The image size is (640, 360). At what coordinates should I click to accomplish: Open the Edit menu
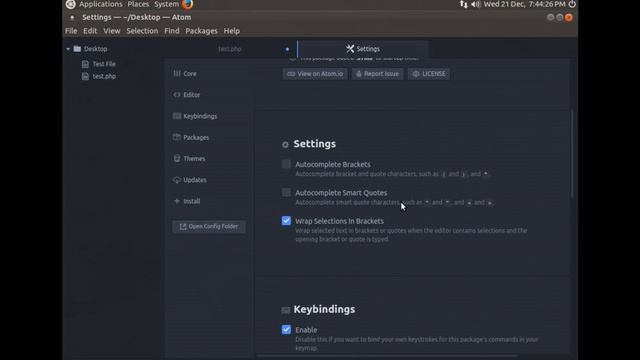coord(90,31)
